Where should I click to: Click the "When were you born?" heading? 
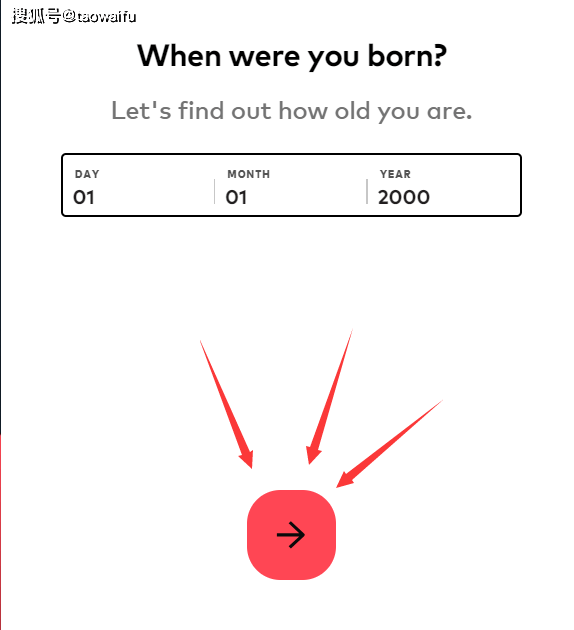(x=292, y=56)
